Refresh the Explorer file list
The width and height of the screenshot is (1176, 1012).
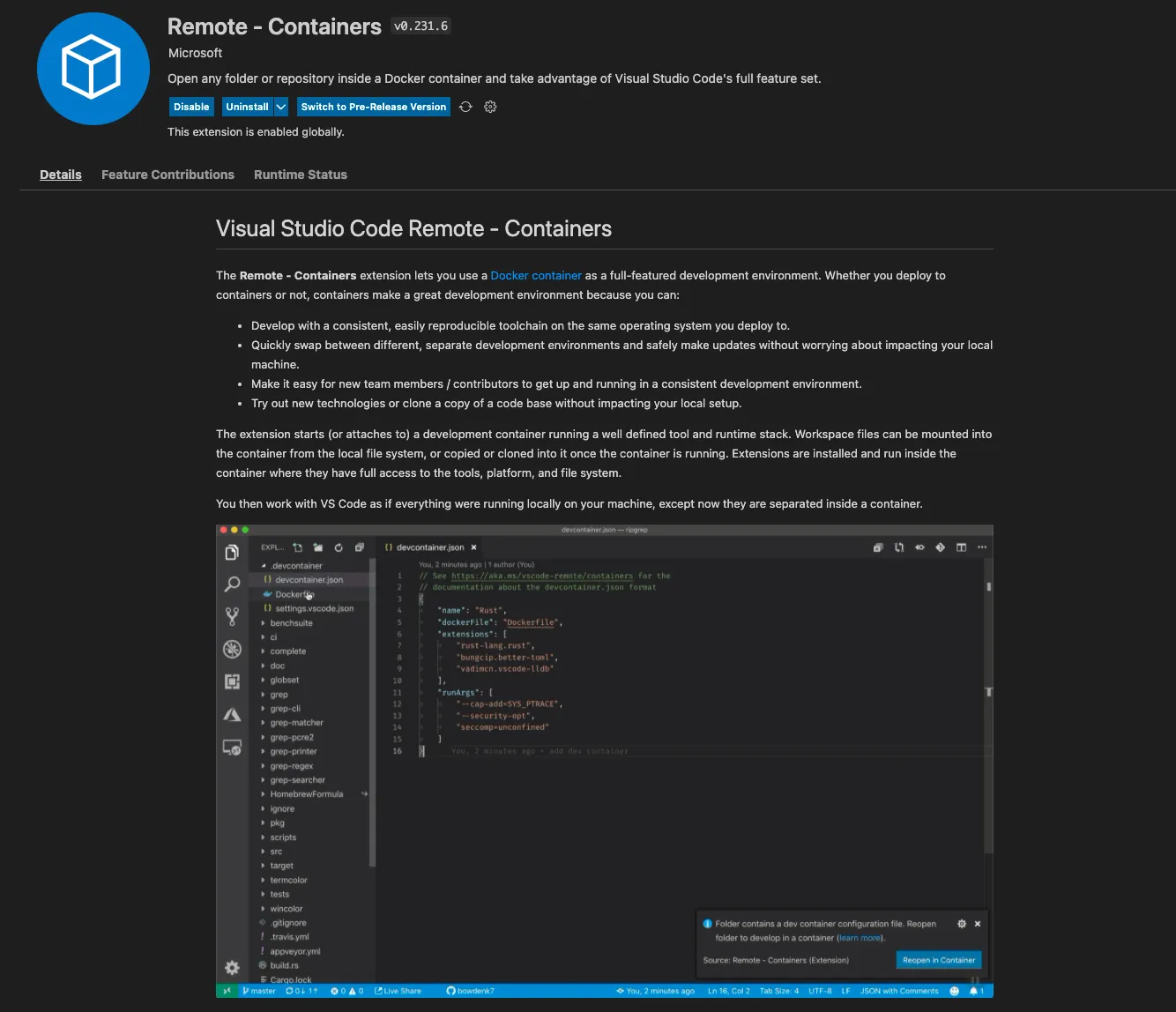[339, 547]
